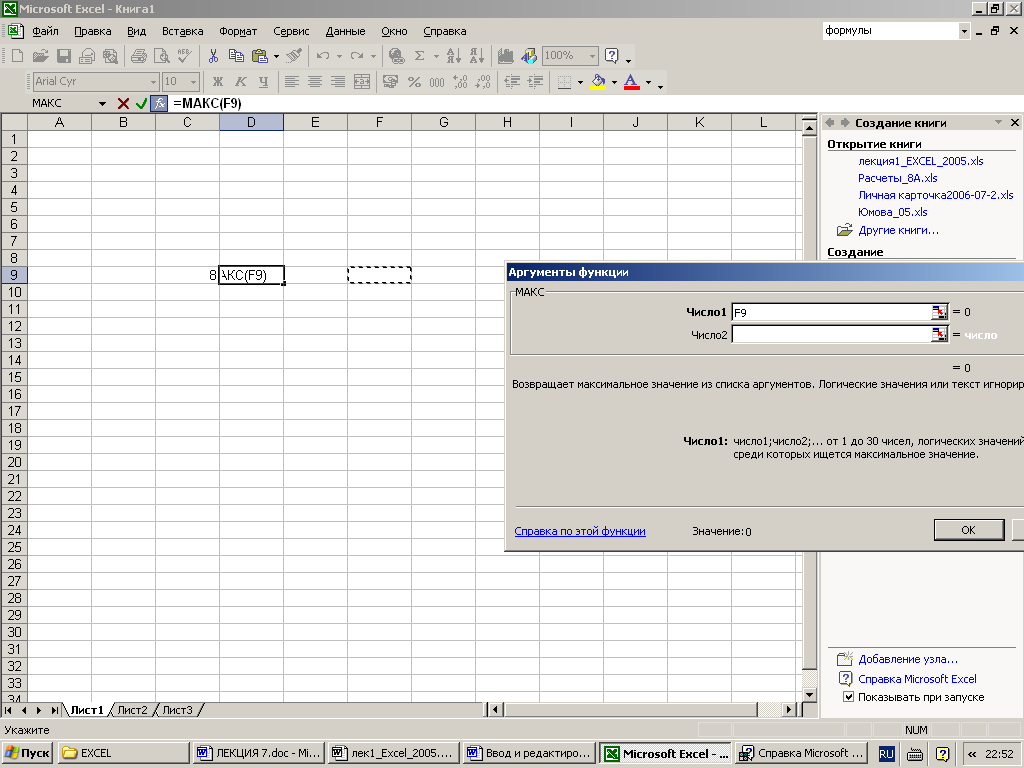Click the Increase Decimal icon
This screenshot has width=1024, height=768.
point(460,82)
